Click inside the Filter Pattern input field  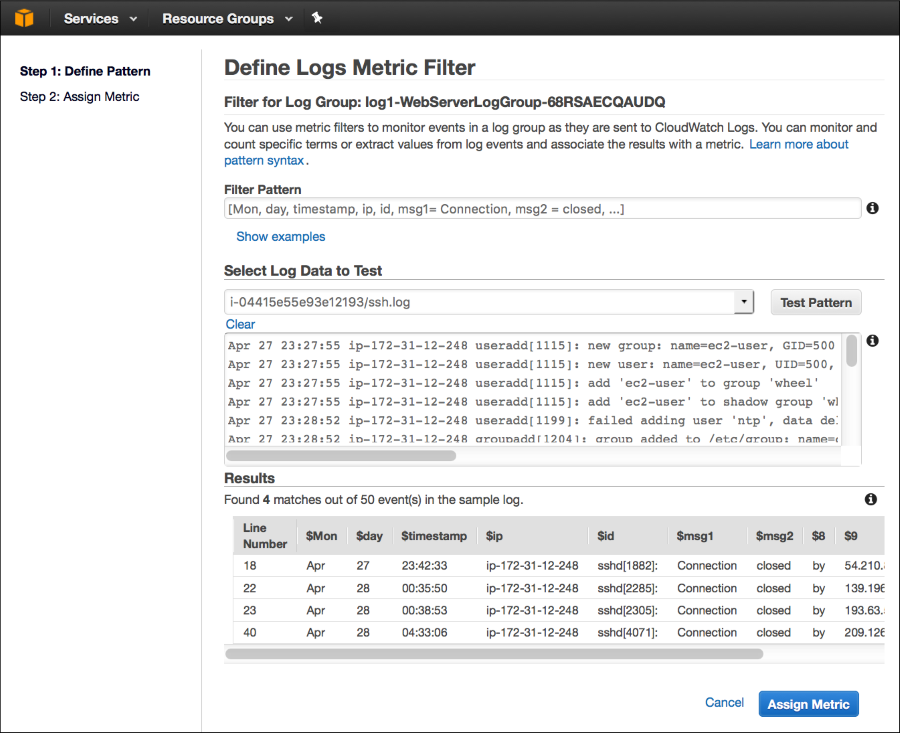point(540,208)
